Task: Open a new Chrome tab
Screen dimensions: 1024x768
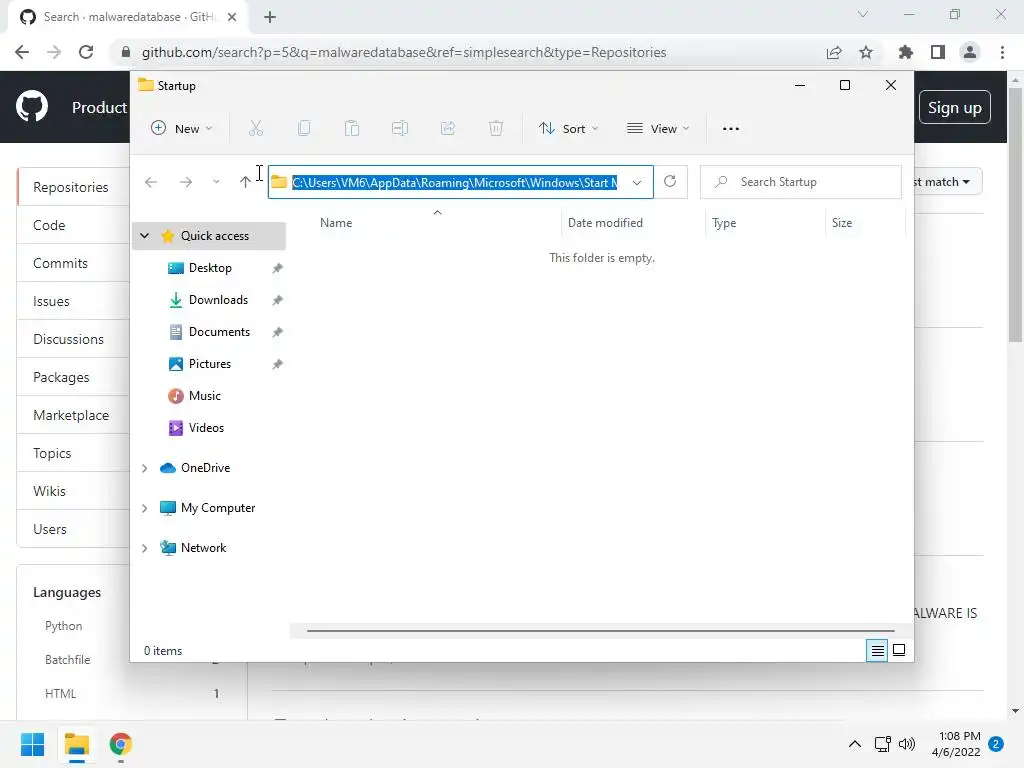Action: coord(270,17)
